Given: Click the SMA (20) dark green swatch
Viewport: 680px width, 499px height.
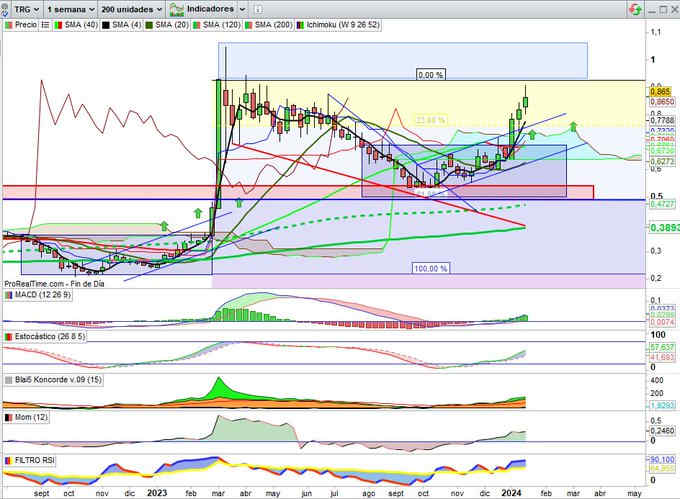Looking at the screenshot, I should coord(149,26).
